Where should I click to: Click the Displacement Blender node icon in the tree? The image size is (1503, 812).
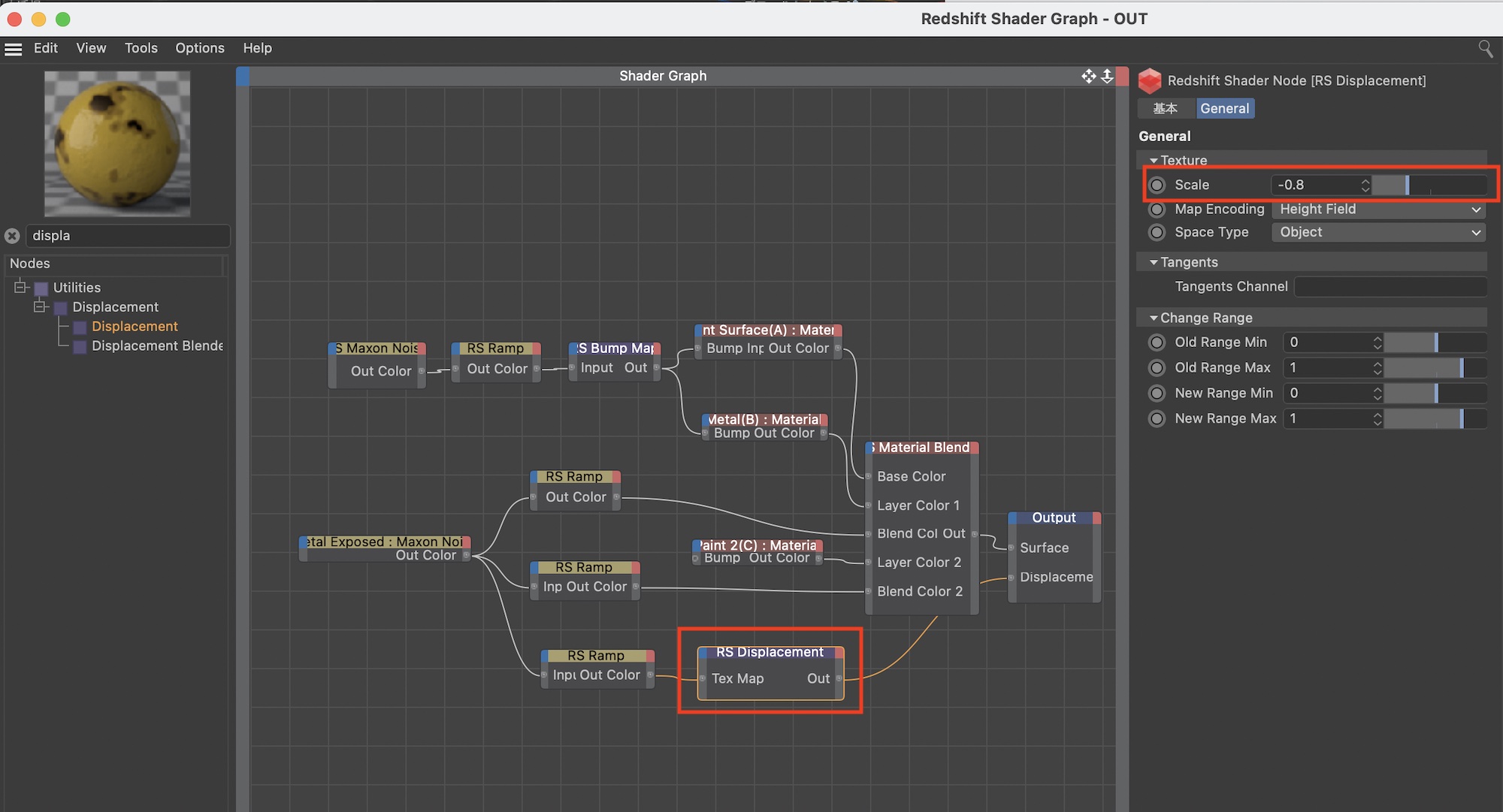point(80,346)
